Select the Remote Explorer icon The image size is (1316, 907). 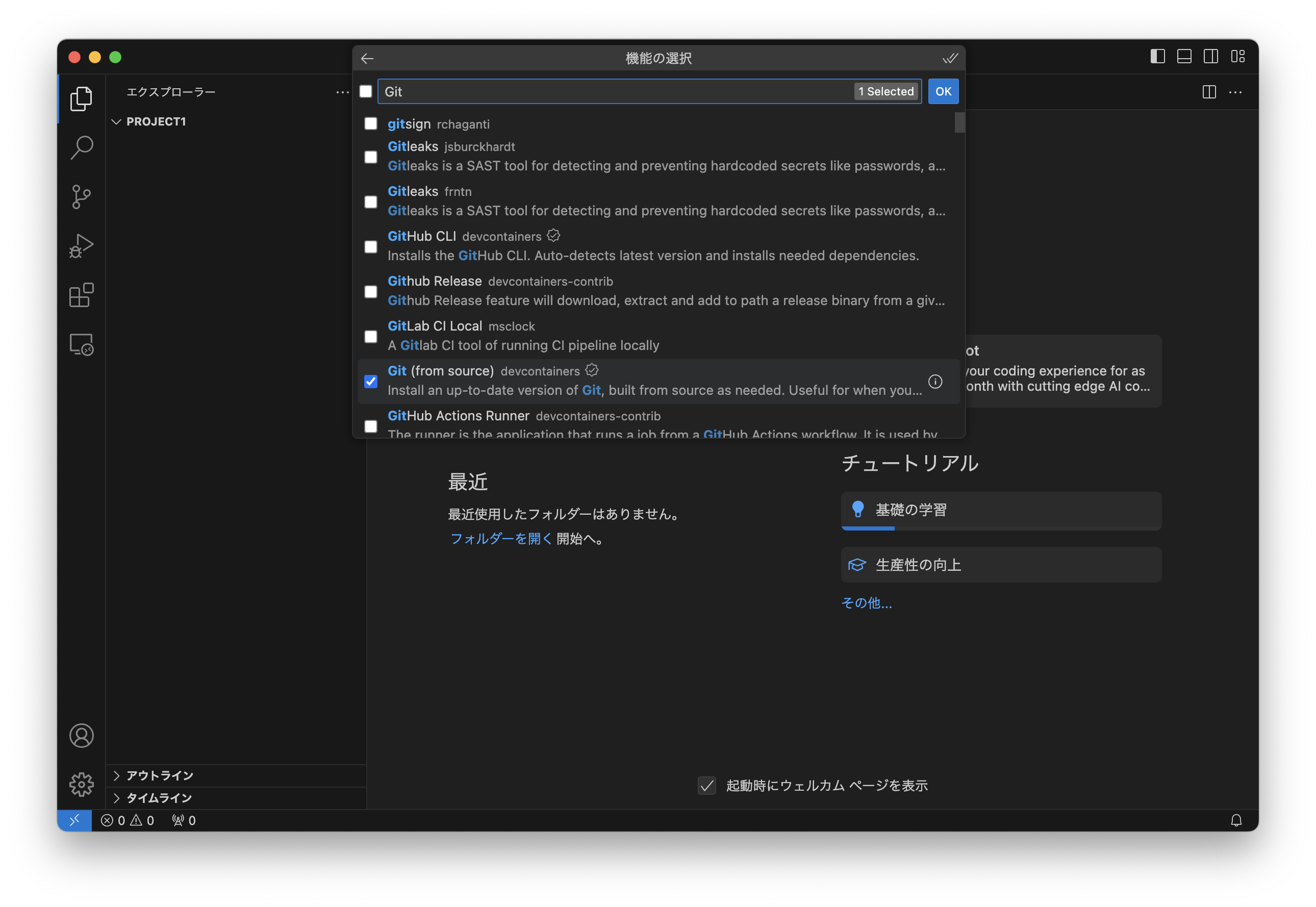pos(81,344)
